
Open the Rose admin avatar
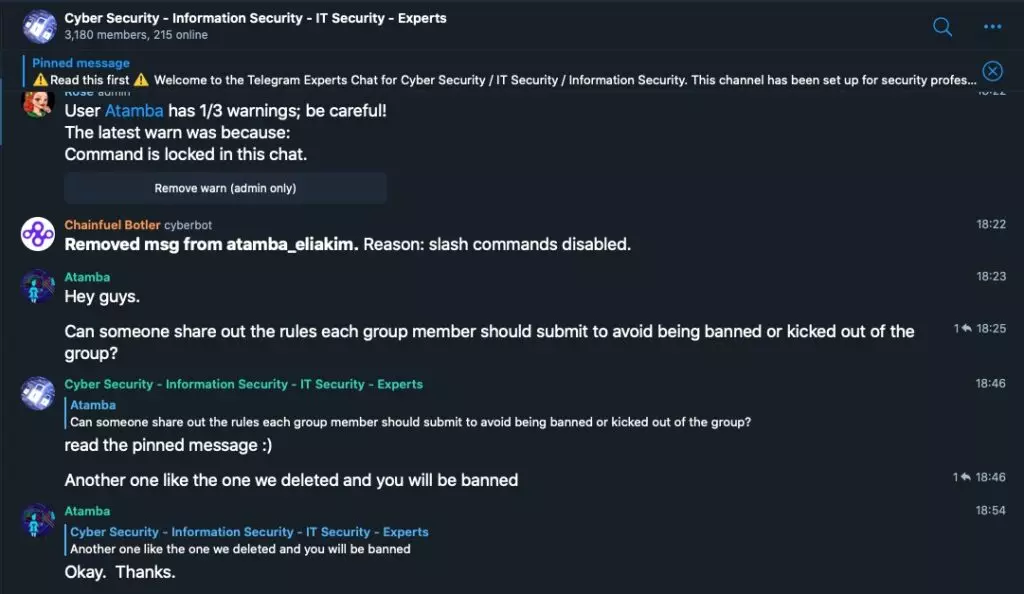38,104
